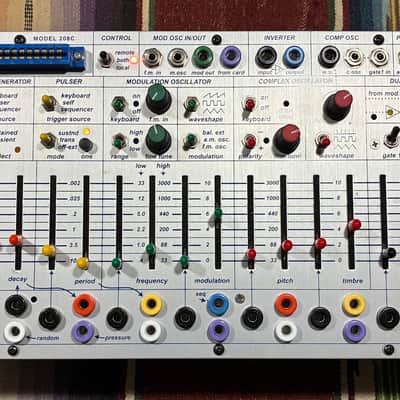The width and height of the screenshot is (400, 400).
Task: Select the m.osc jack
Action: point(177,57)
